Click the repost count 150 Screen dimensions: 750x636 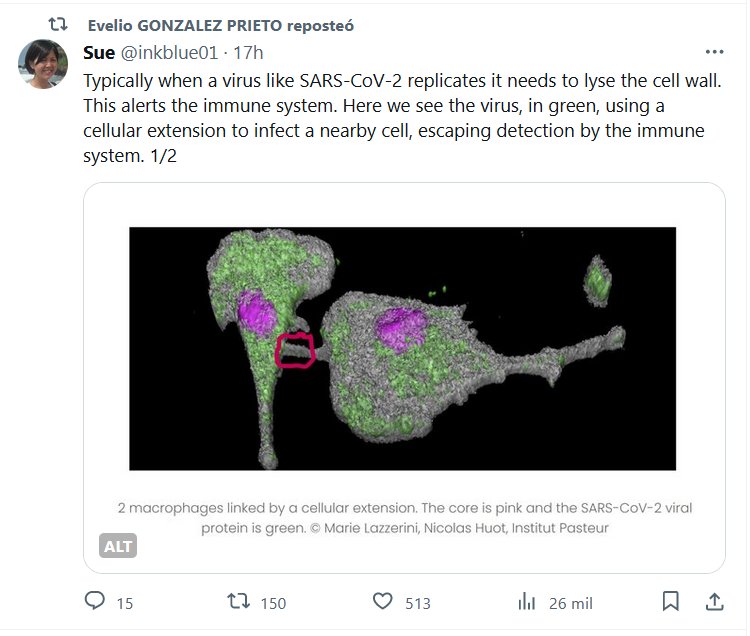(272, 603)
